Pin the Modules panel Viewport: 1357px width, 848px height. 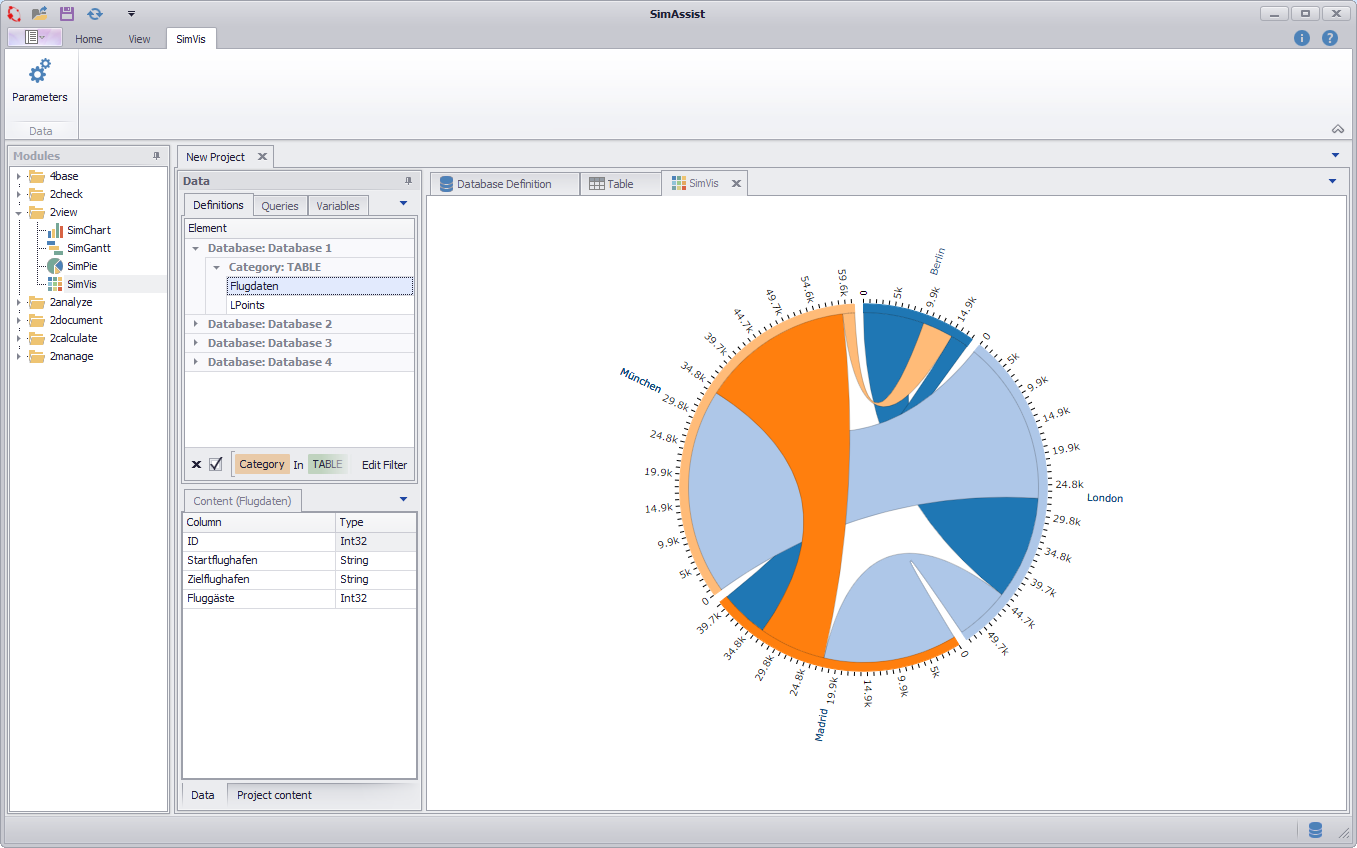tap(156, 156)
